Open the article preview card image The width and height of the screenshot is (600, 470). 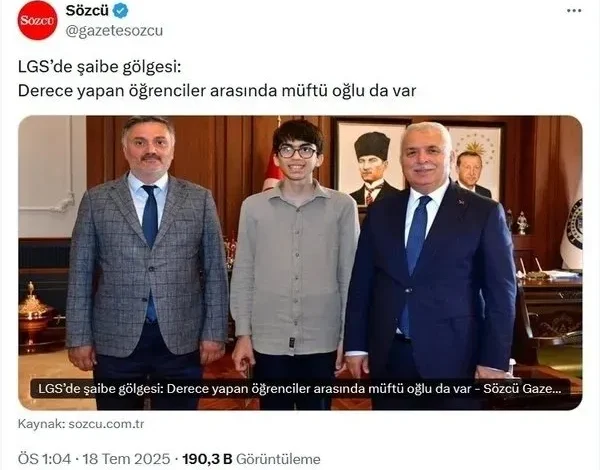300,263
